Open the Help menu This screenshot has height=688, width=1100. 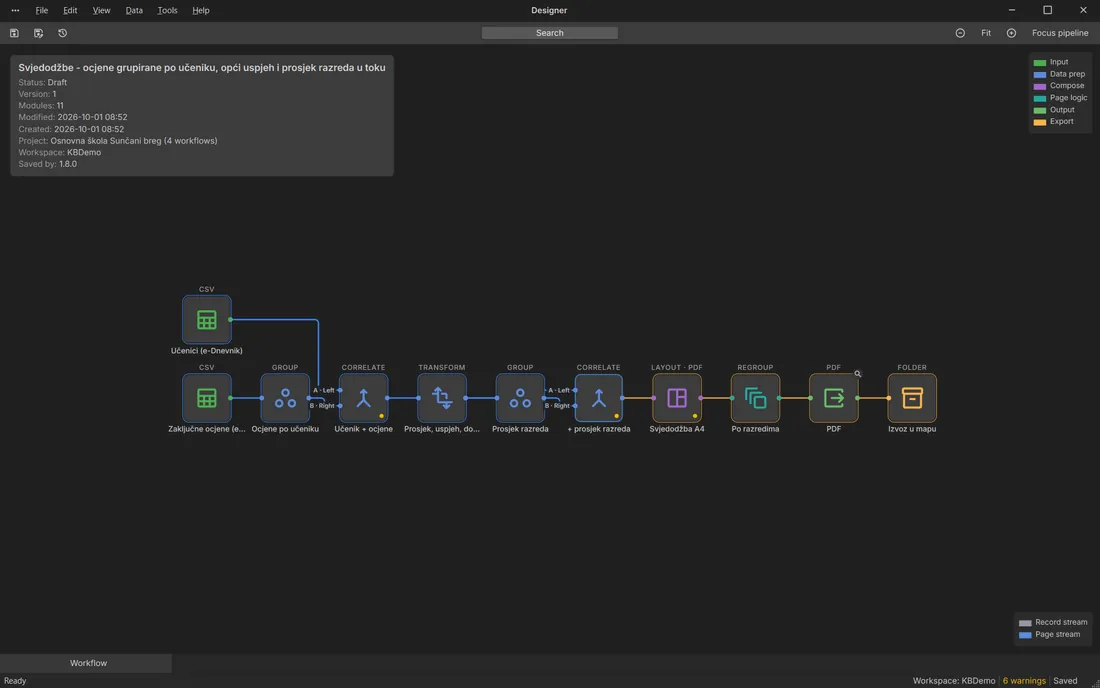(201, 11)
